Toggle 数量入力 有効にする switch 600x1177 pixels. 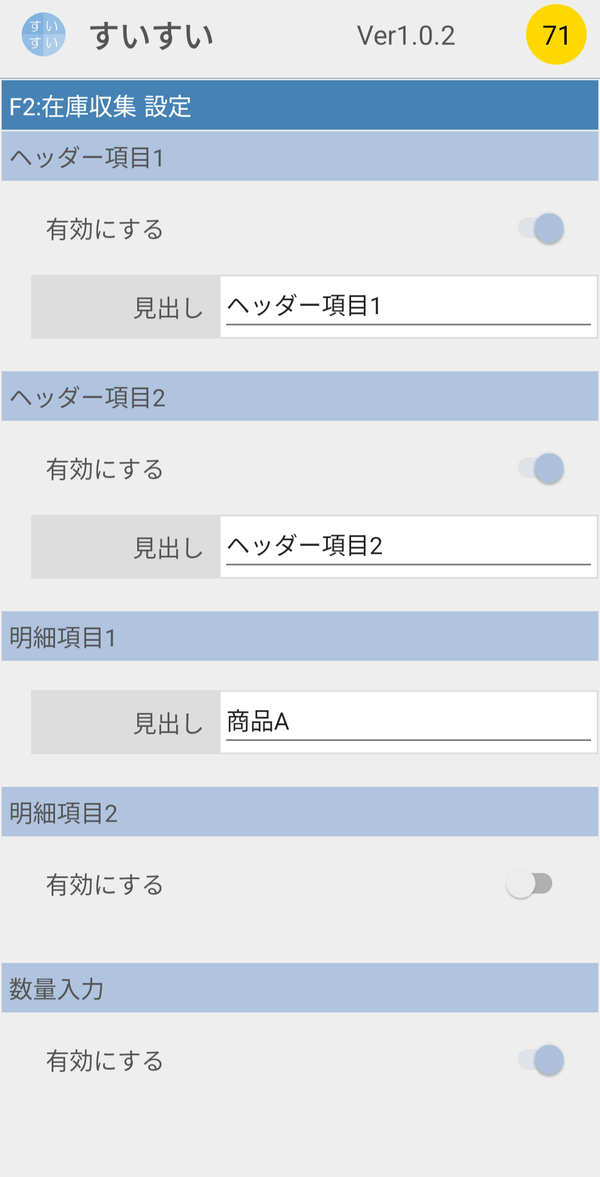click(x=541, y=1061)
